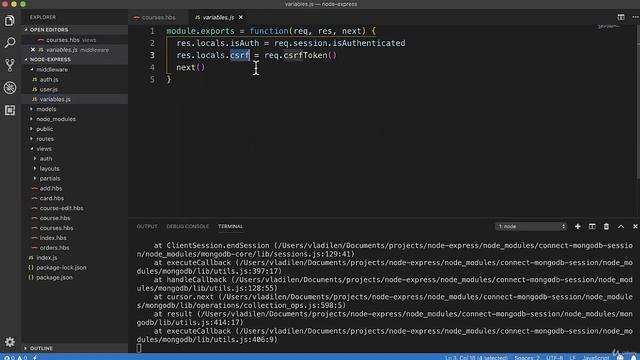
Task: Expand the partials folder
Action: pos(50,178)
